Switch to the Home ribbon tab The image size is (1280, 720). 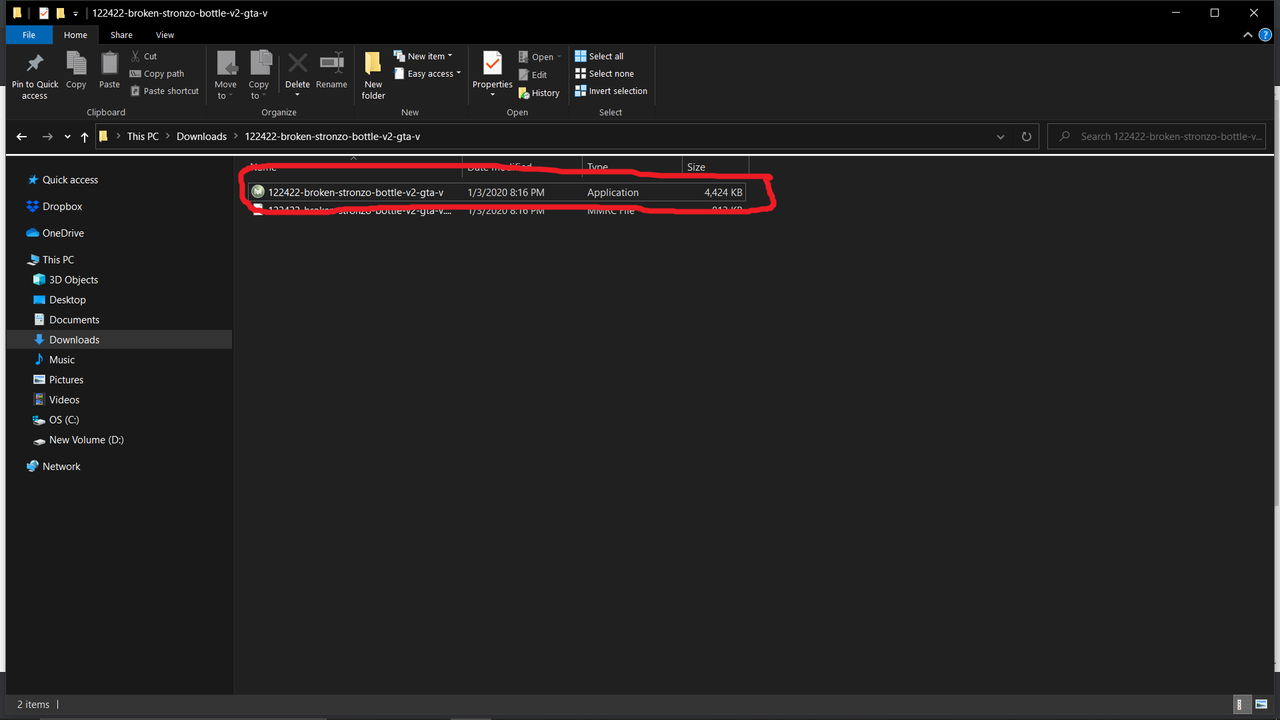[76, 35]
